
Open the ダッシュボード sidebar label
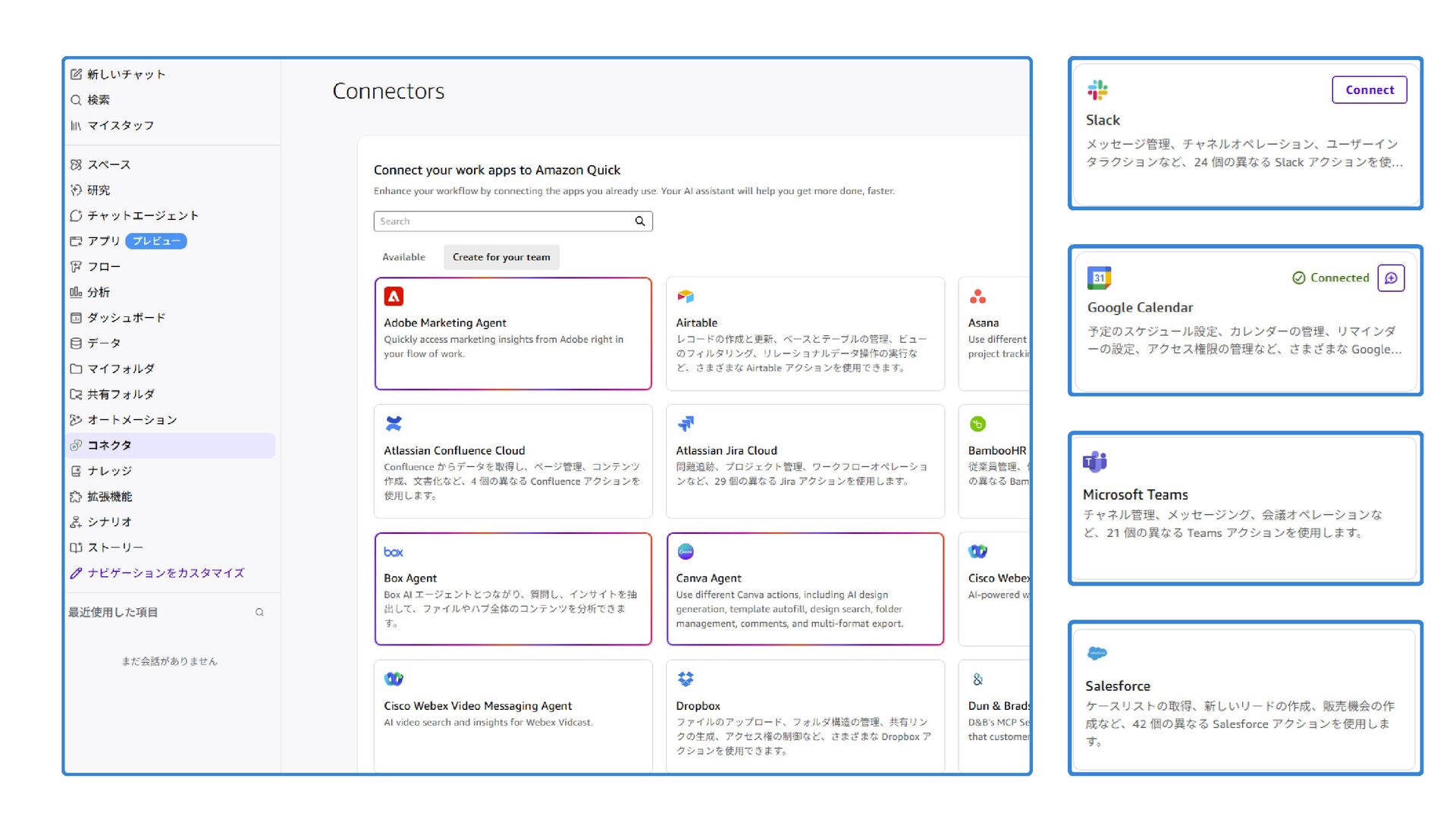click(x=126, y=318)
